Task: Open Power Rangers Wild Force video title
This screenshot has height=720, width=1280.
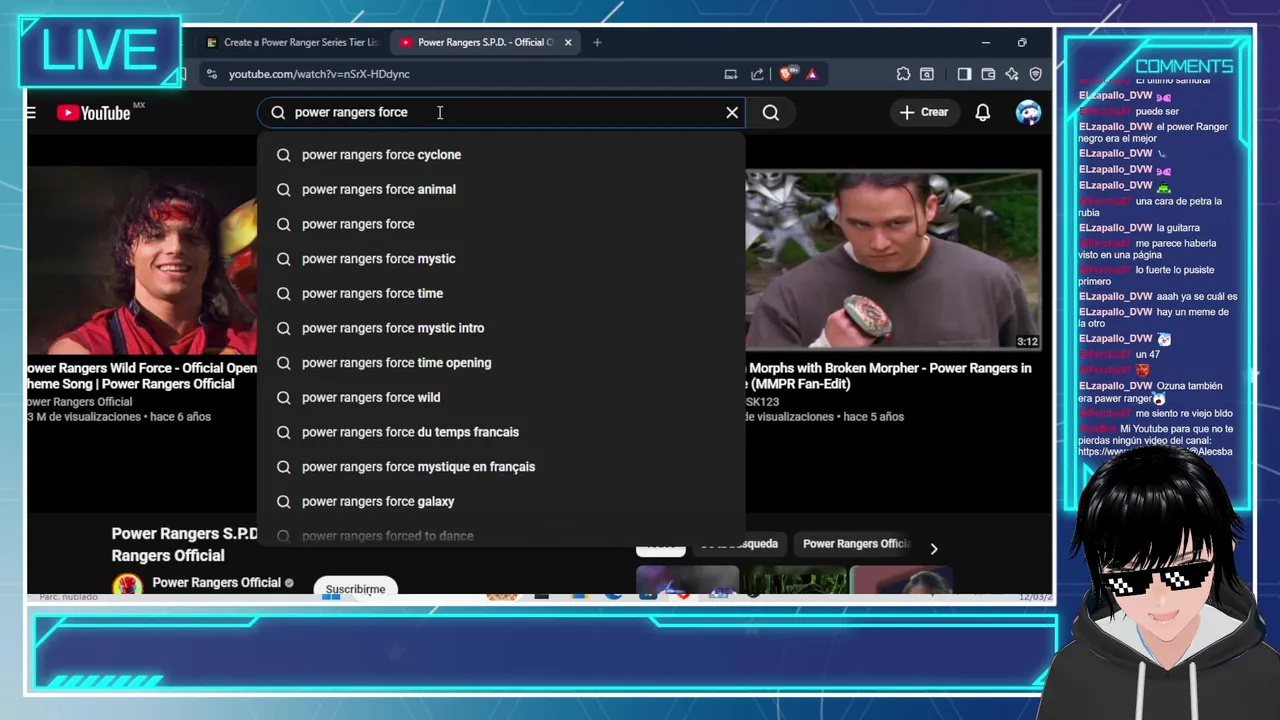Action: pos(141,376)
